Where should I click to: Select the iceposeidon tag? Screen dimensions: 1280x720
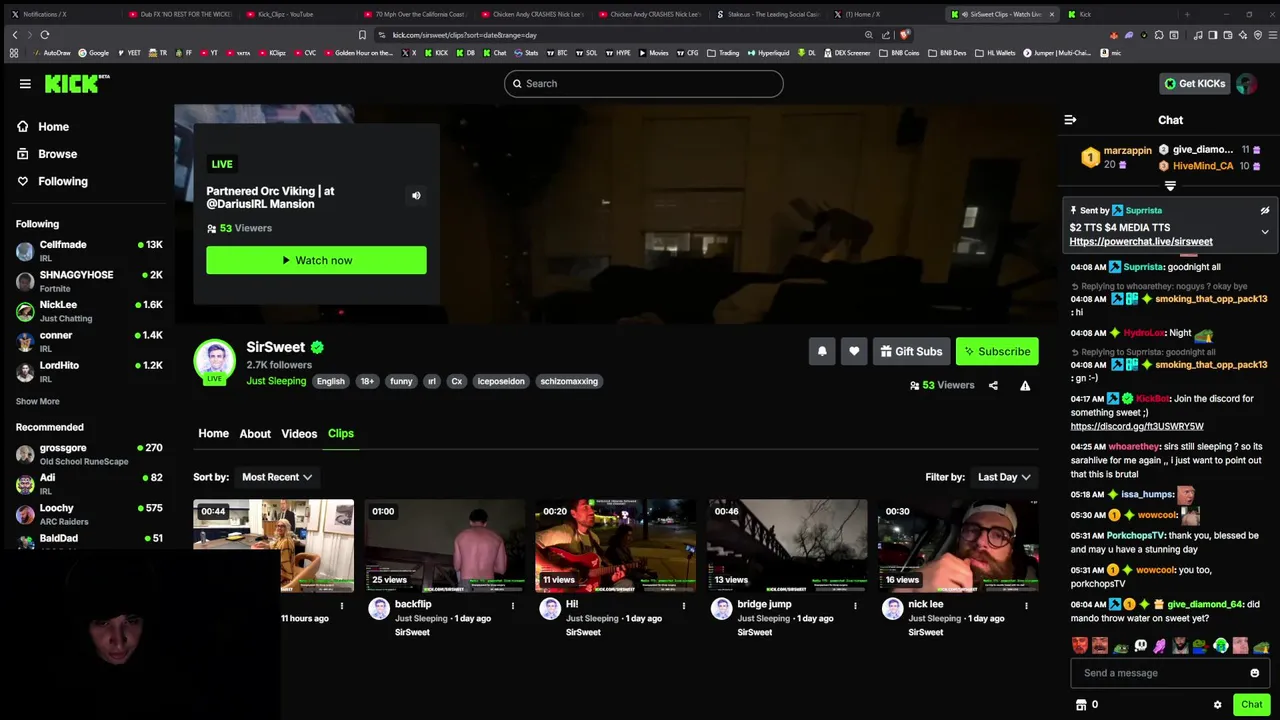[x=501, y=381]
